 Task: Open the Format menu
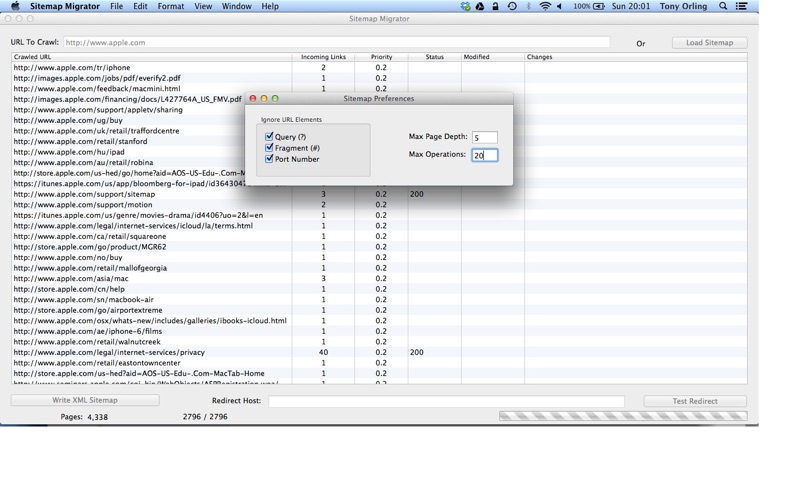170,6
